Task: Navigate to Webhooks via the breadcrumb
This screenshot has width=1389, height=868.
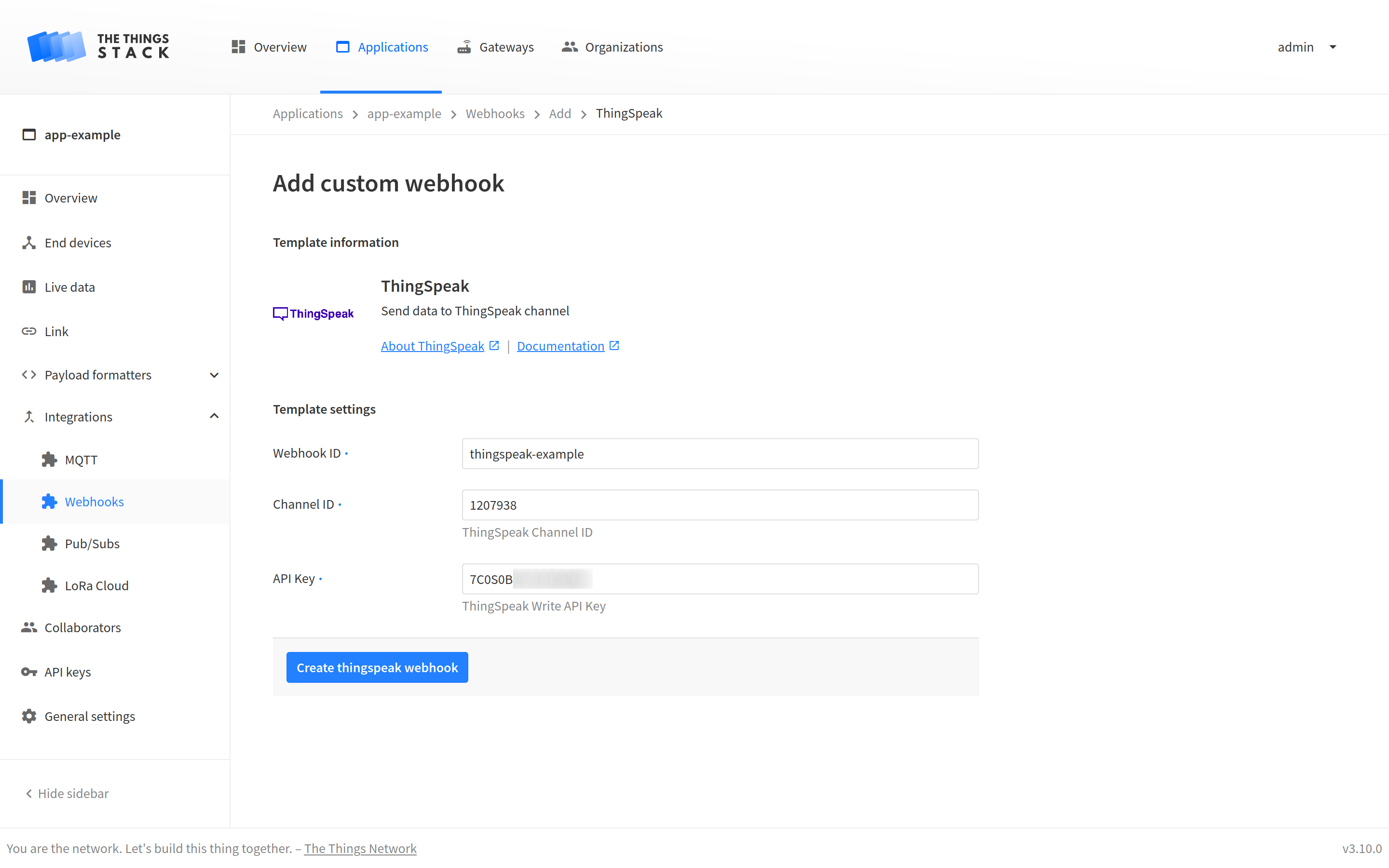Action: pyautogui.click(x=495, y=113)
